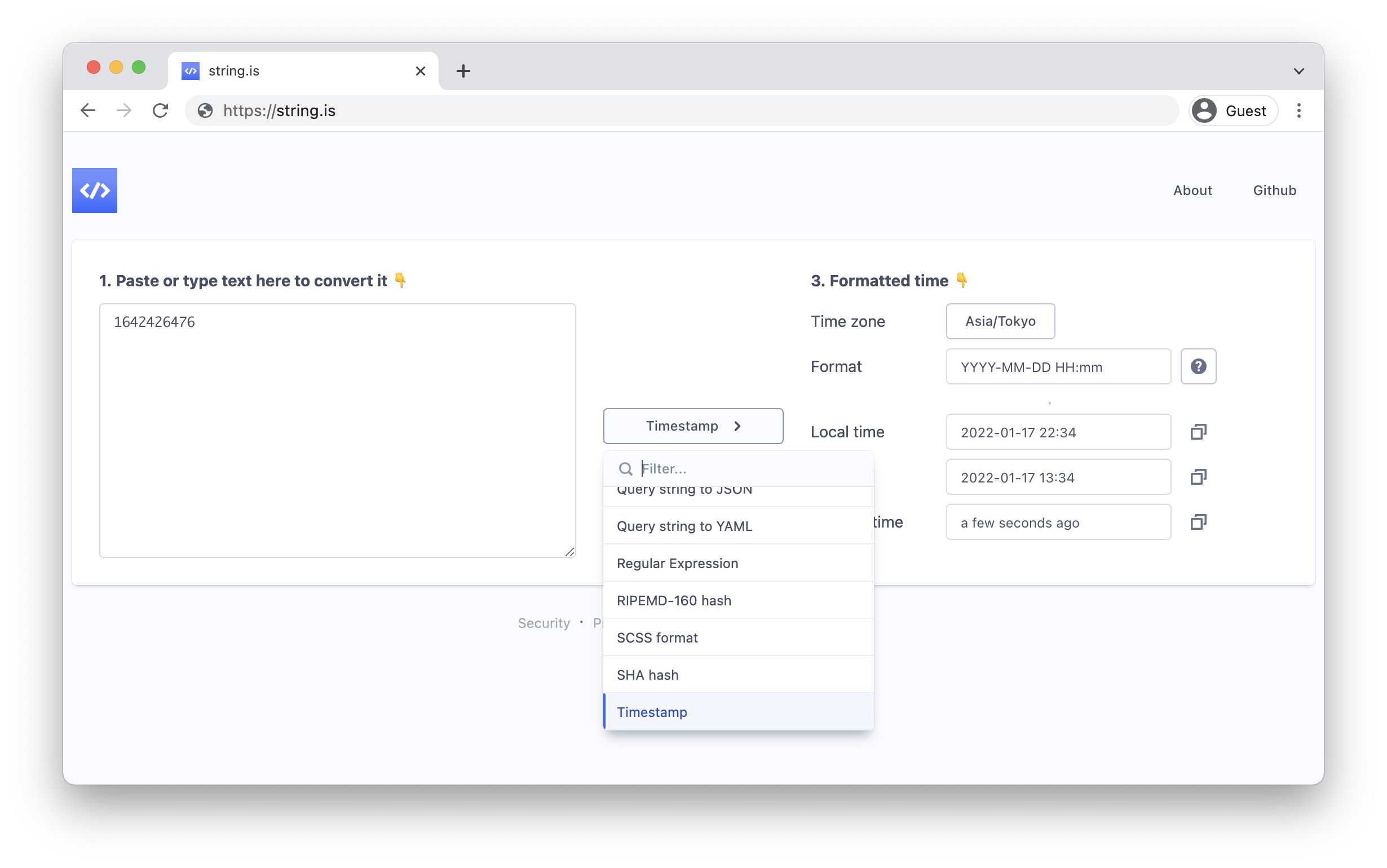
Task: Reload the browser page
Action: (x=160, y=110)
